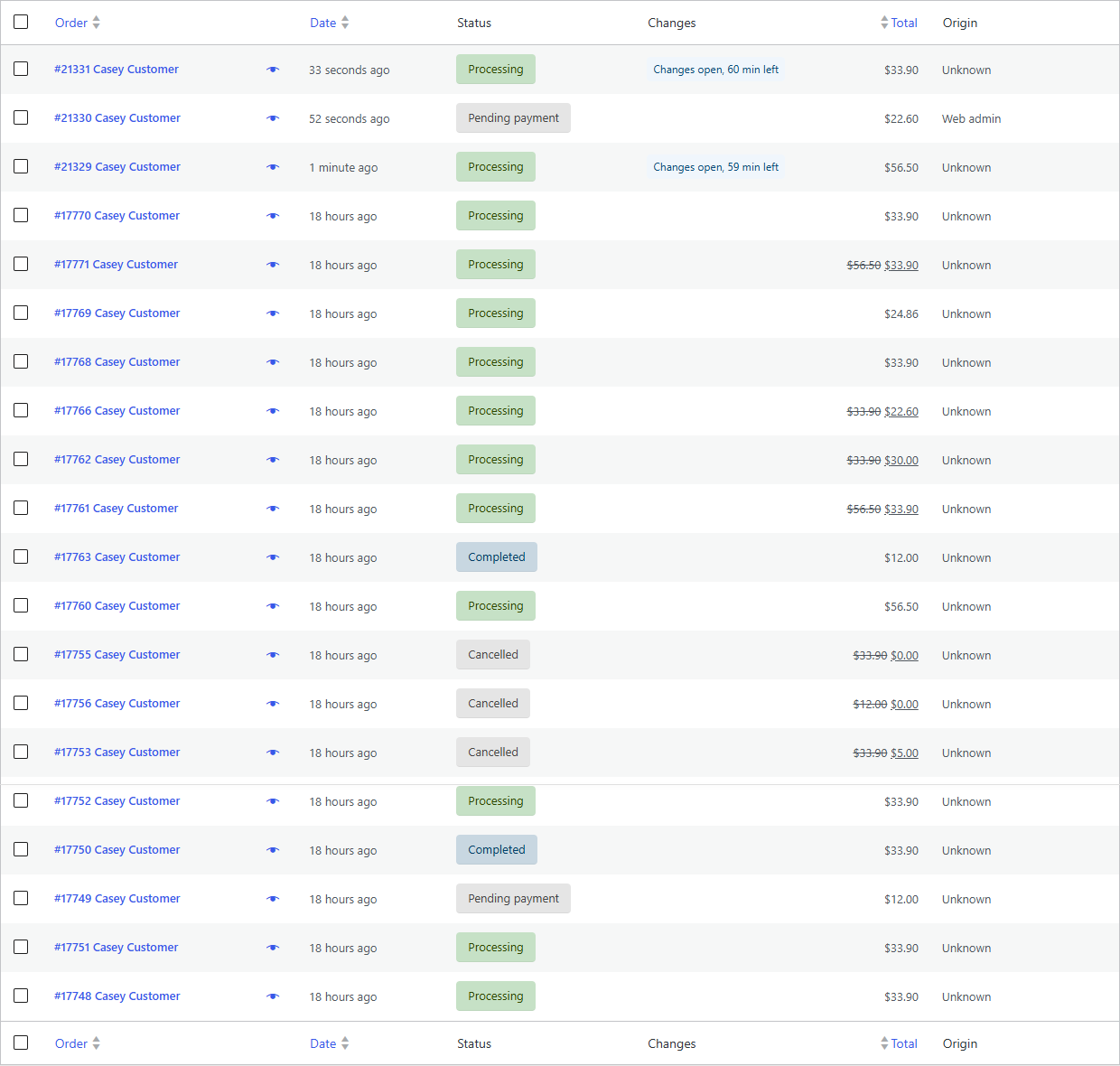Screen dimensions: 1120x1066
Task: Click Pending payment status of order #21330
Action: pyautogui.click(x=513, y=118)
